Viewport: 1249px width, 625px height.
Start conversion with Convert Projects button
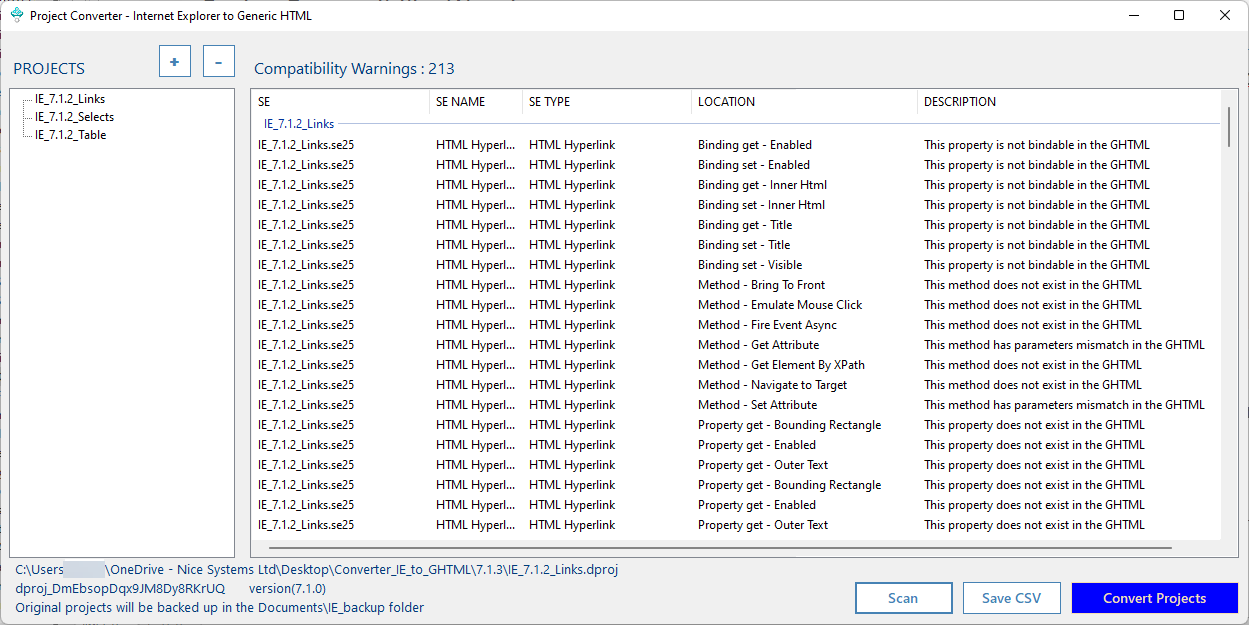(x=1154, y=598)
